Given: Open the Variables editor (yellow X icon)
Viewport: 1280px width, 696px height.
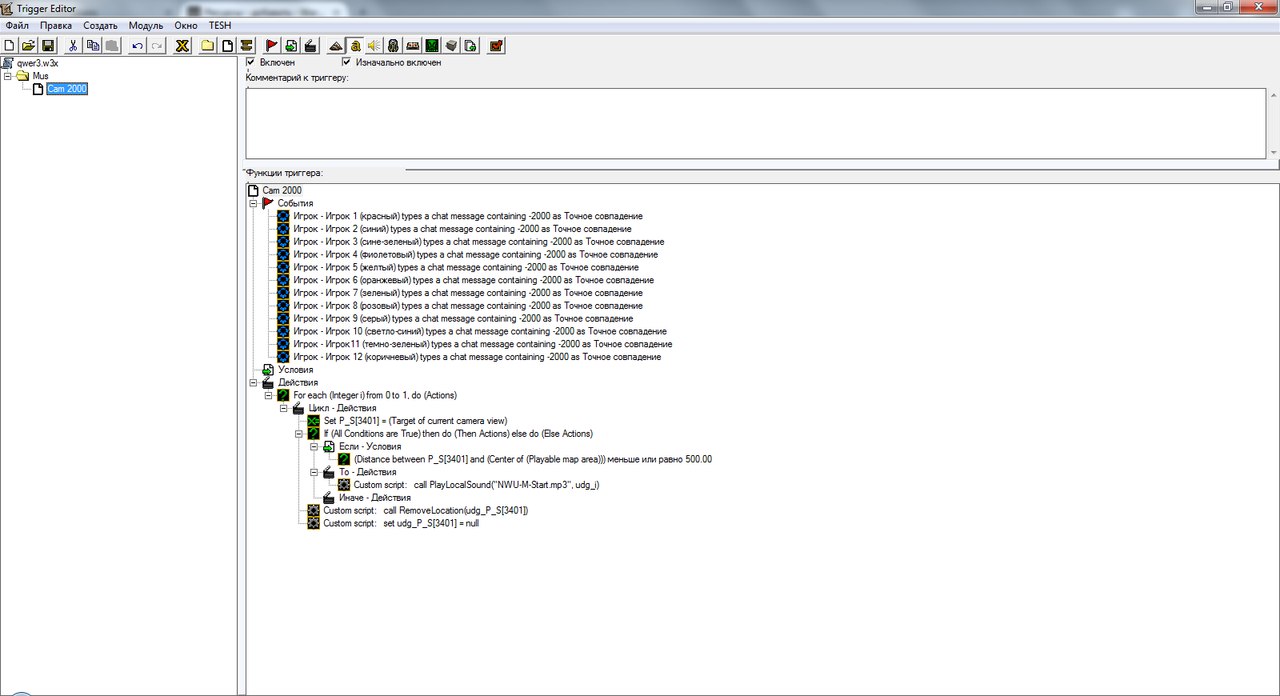Looking at the screenshot, I should tap(182, 45).
